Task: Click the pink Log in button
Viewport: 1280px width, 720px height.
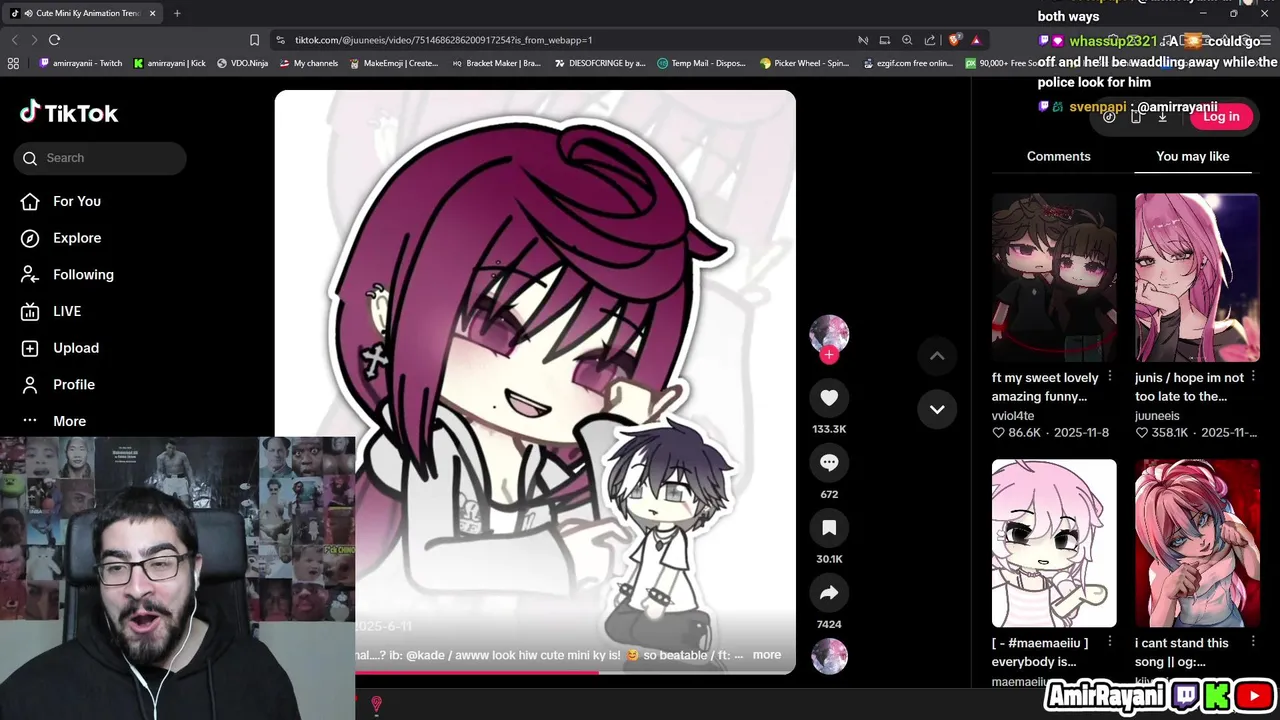Action: coord(1221,116)
